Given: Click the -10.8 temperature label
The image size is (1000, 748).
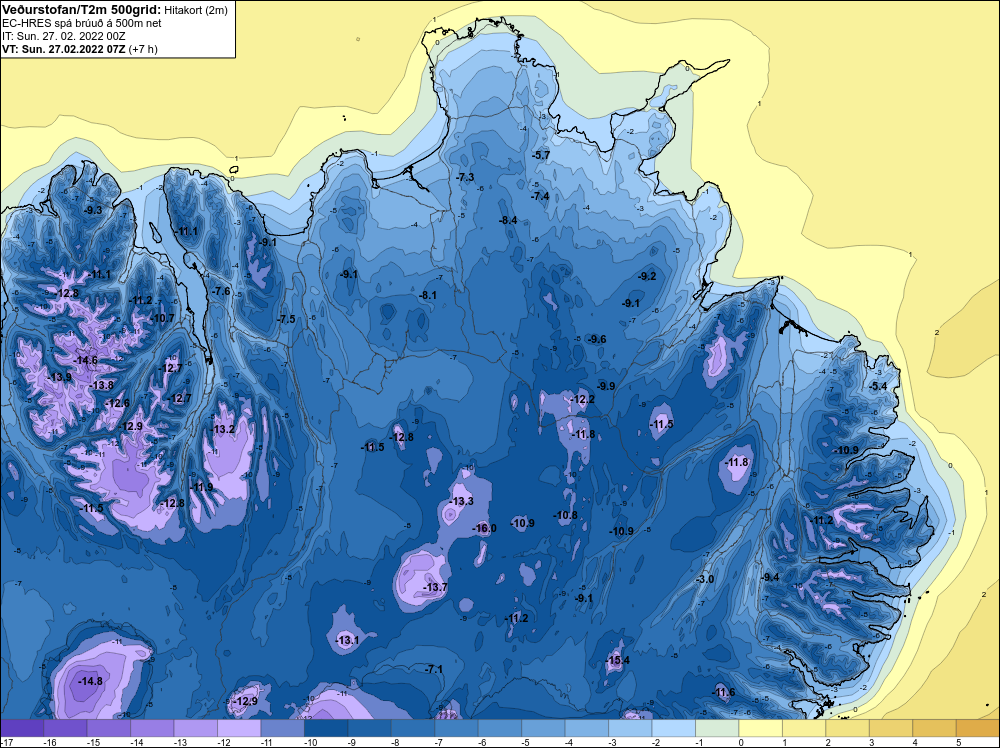Looking at the screenshot, I should coord(565,515).
